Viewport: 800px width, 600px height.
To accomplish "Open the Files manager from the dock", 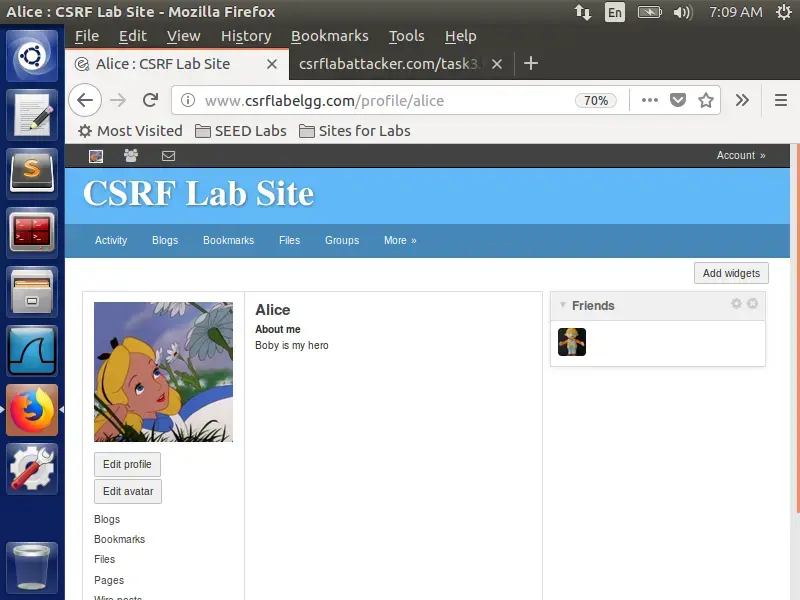I will 32,292.
